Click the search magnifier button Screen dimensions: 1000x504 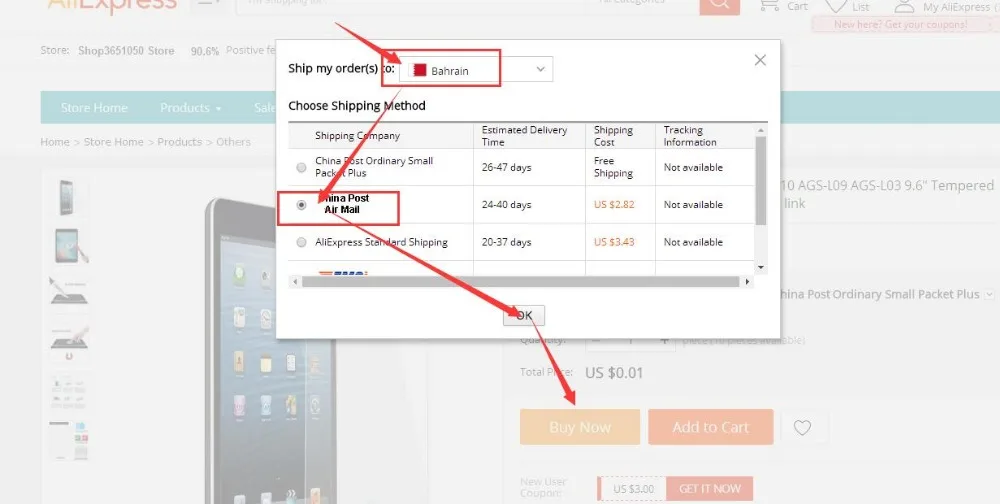(719, 5)
